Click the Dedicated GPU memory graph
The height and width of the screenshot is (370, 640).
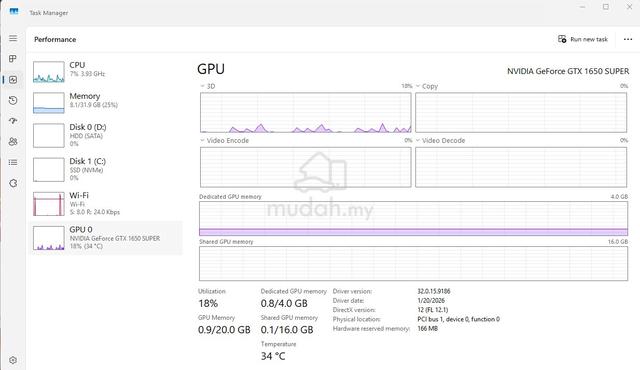[413, 219]
